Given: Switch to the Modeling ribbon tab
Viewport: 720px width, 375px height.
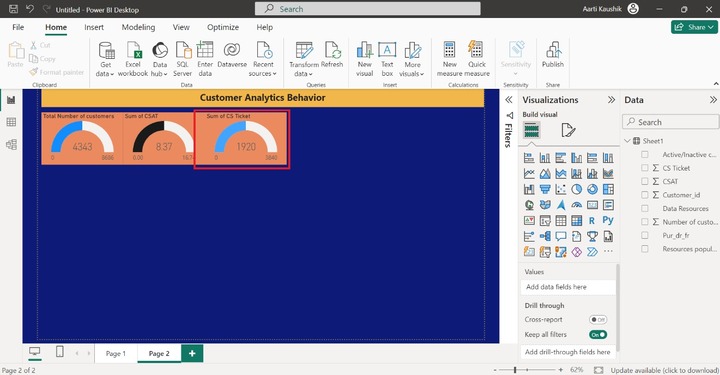Looking at the screenshot, I should click(x=138, y=27).
